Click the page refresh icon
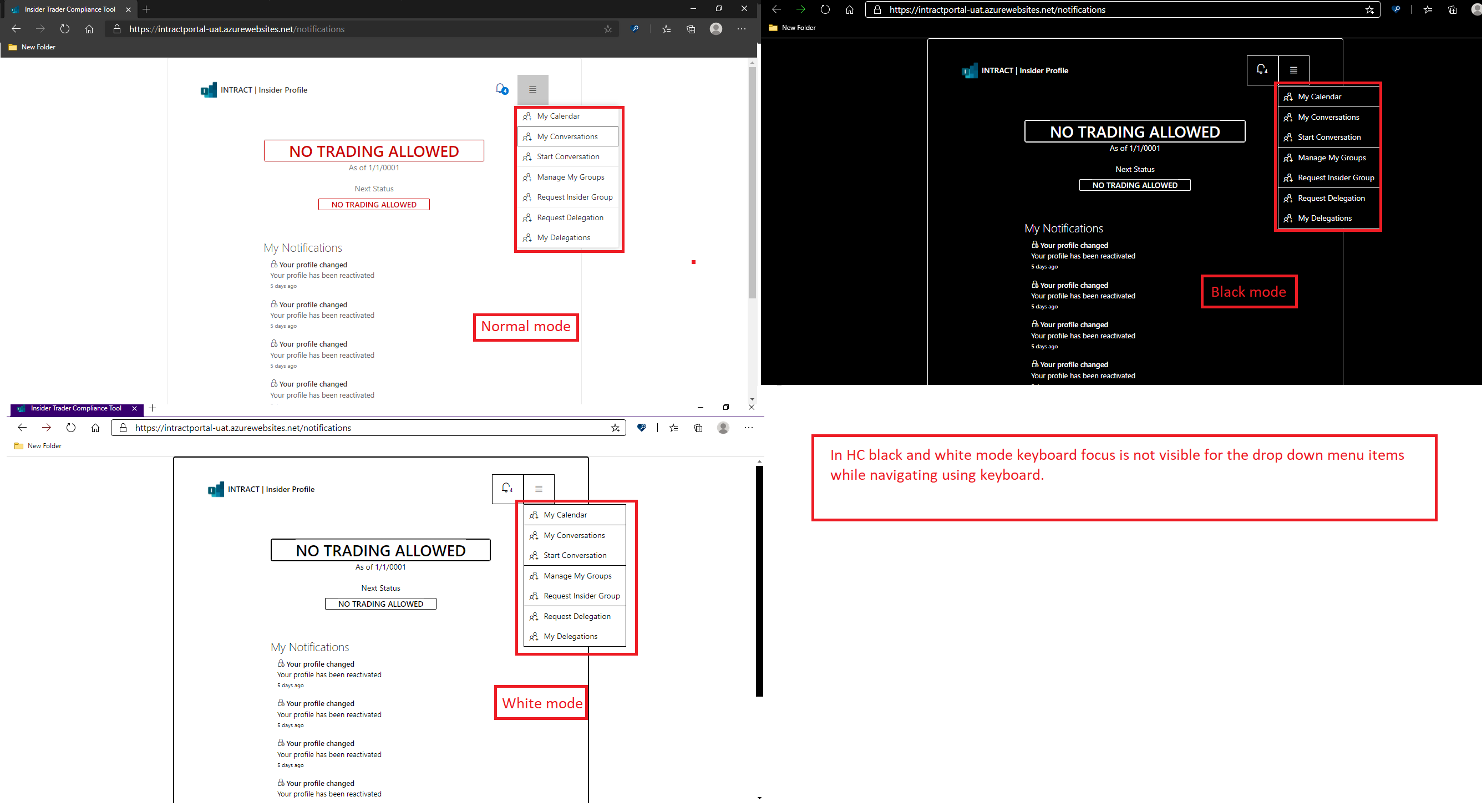The image size is (1482, 812). tap(64, 29)
